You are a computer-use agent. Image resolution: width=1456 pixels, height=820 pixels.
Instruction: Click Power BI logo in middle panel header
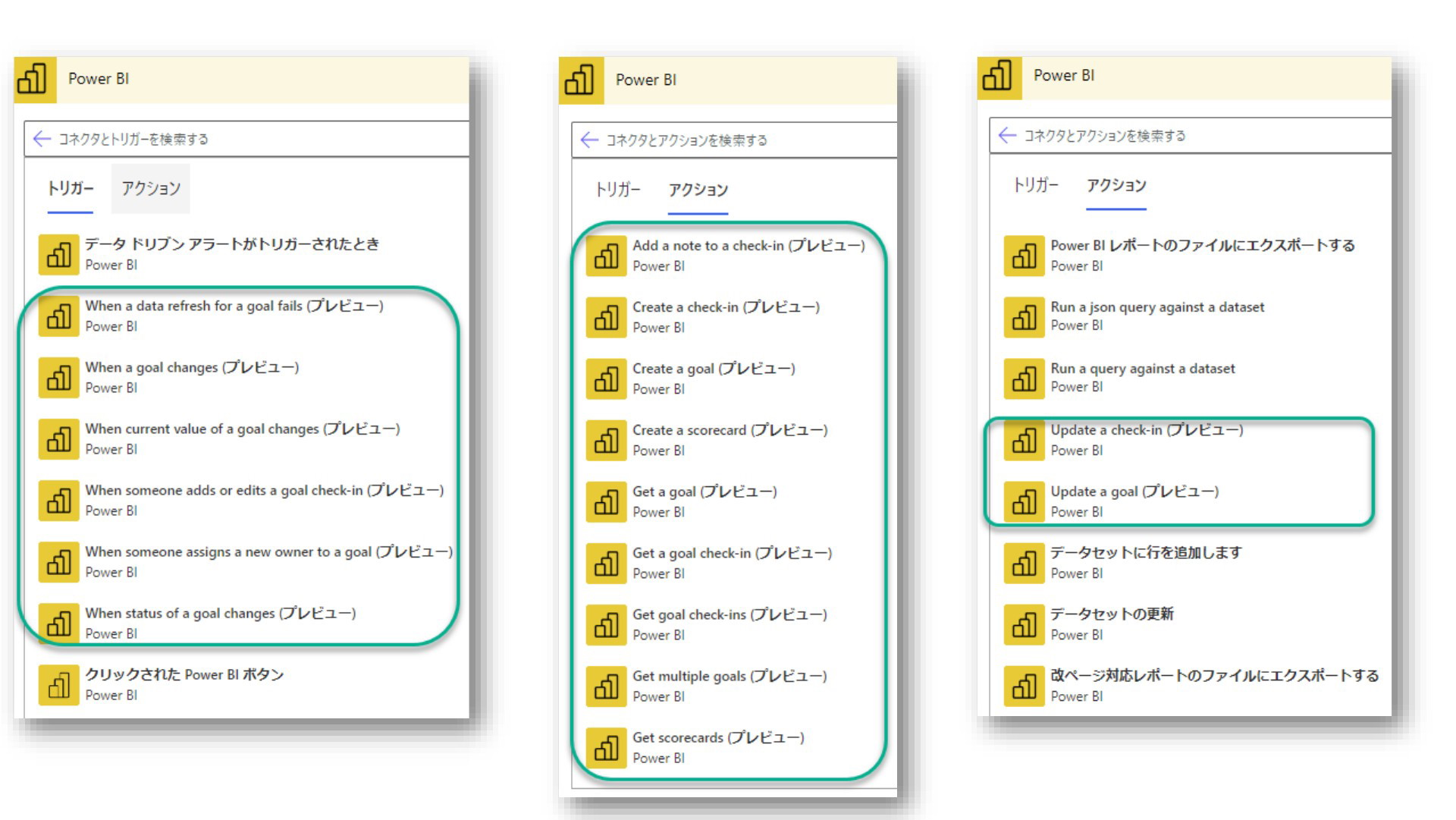(x=581, y=80)
